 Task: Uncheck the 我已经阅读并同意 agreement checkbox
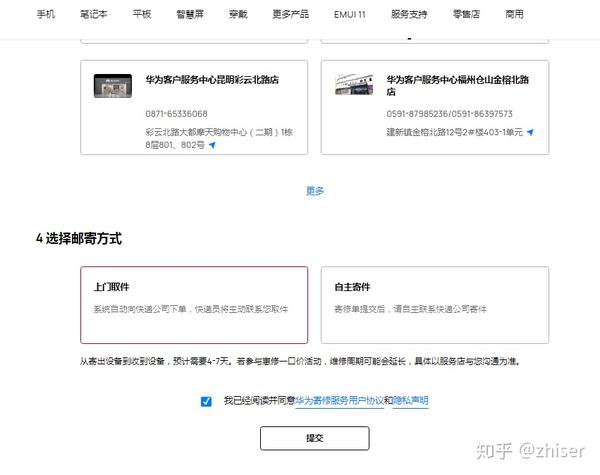206,401
